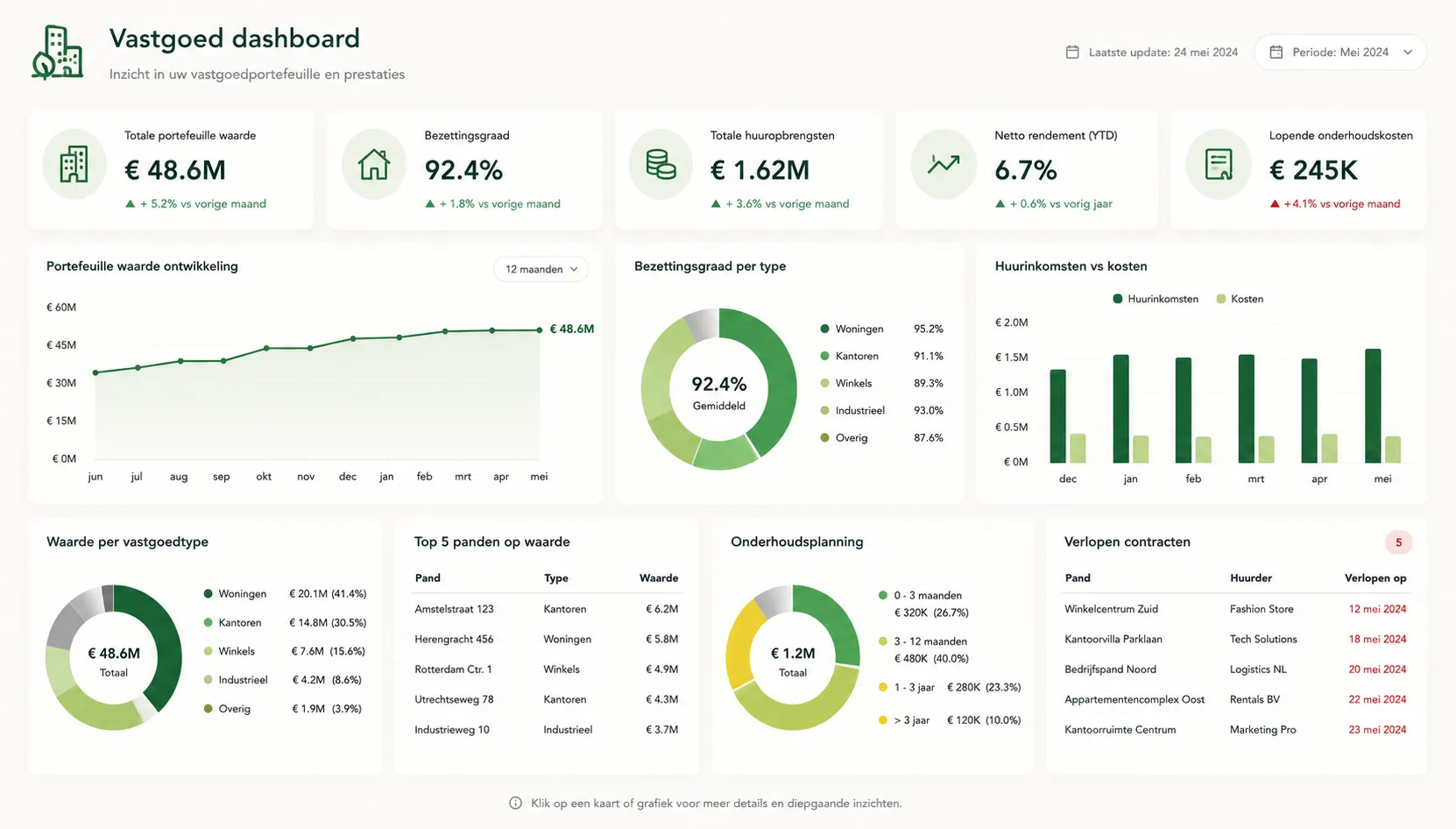Click Overig € 1.9M (3.9%) legend entry
The image size is (1456, 829).
click(x=283, y=709)
